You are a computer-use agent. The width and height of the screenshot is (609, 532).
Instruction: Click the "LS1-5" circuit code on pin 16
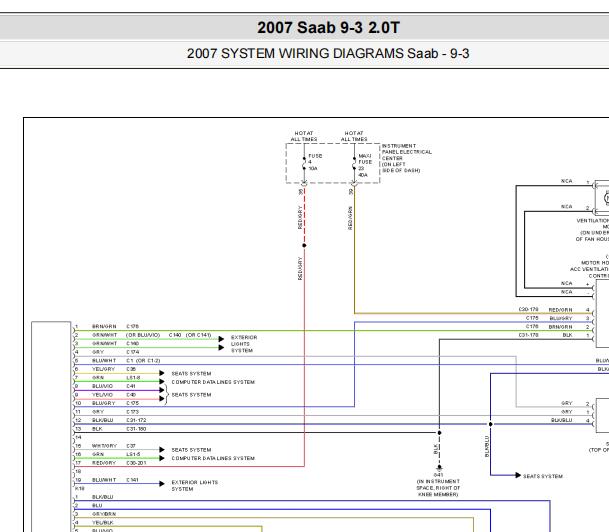[x=133, y=454]
